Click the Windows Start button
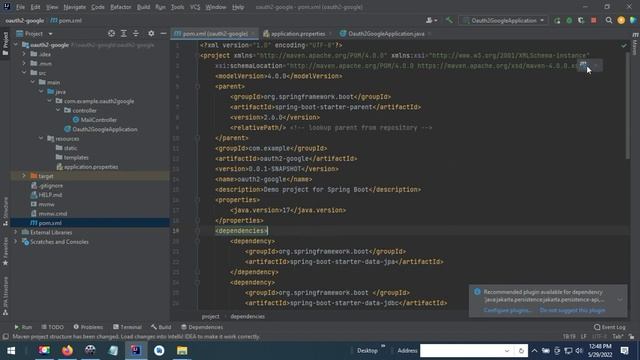 click(x=11, y=351)
